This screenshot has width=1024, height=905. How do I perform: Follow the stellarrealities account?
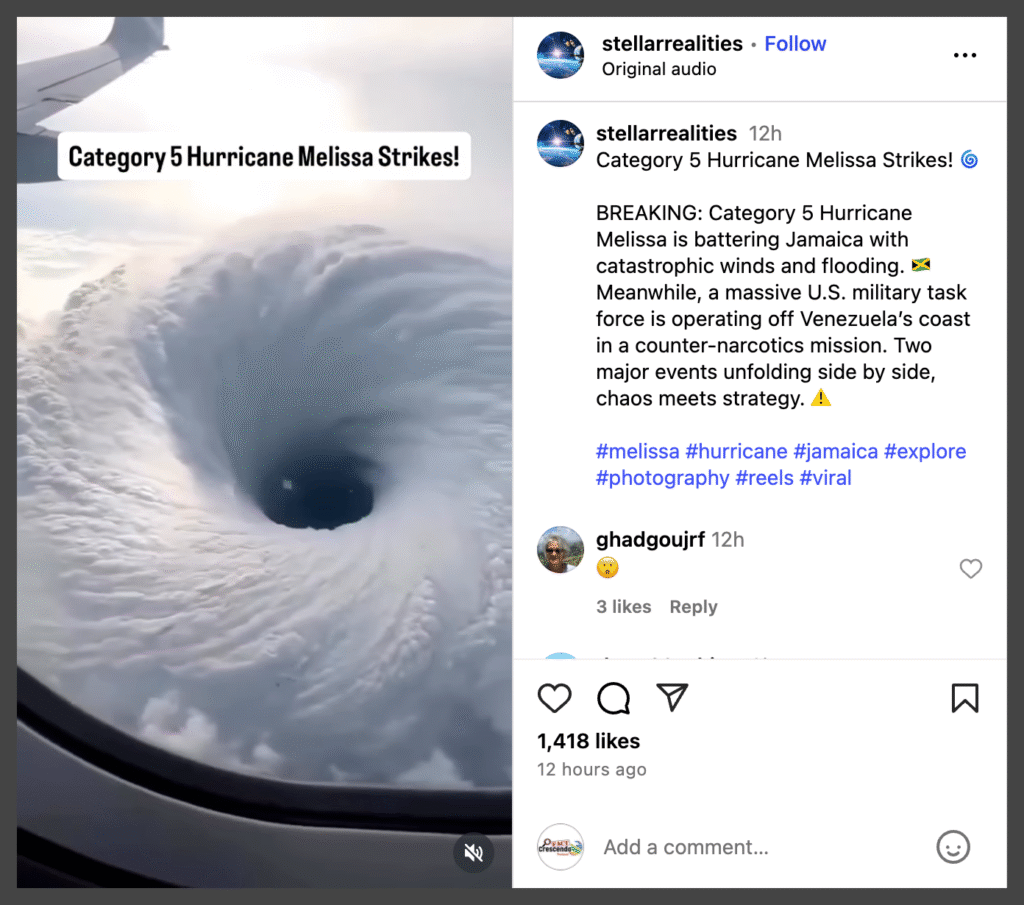point(795,44)
